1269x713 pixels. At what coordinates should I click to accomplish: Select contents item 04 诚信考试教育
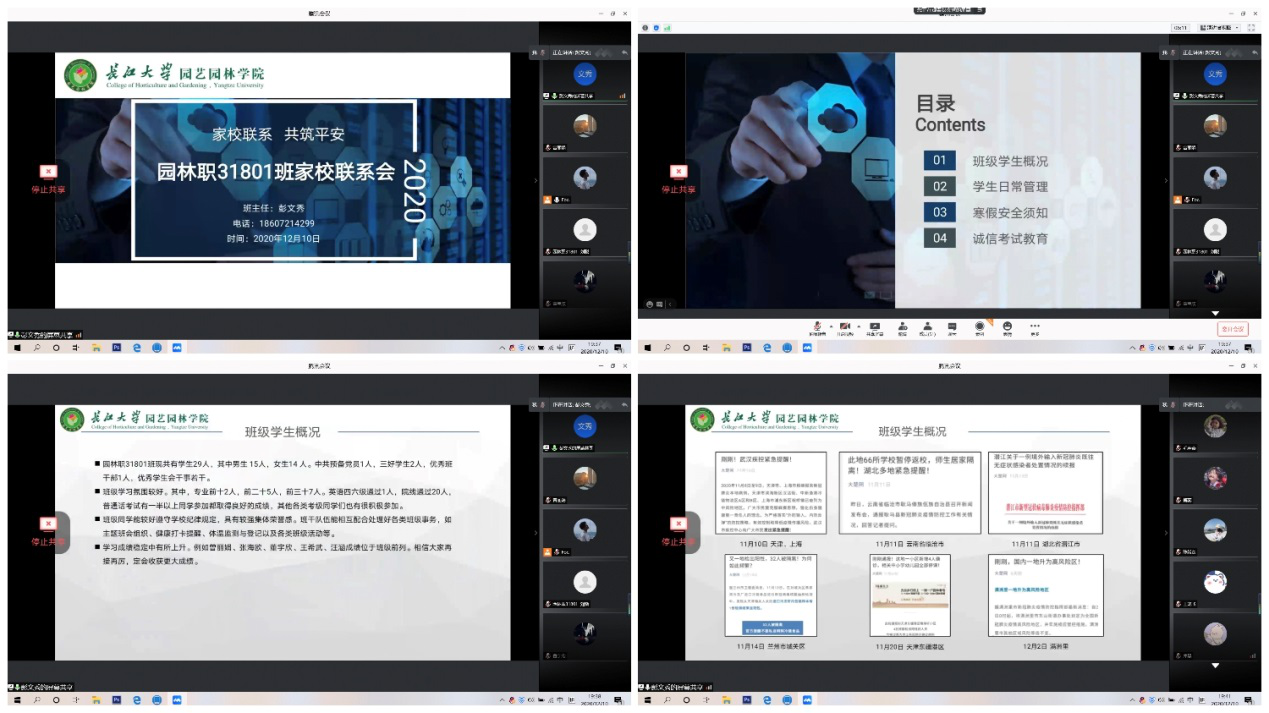(1010, 238)
